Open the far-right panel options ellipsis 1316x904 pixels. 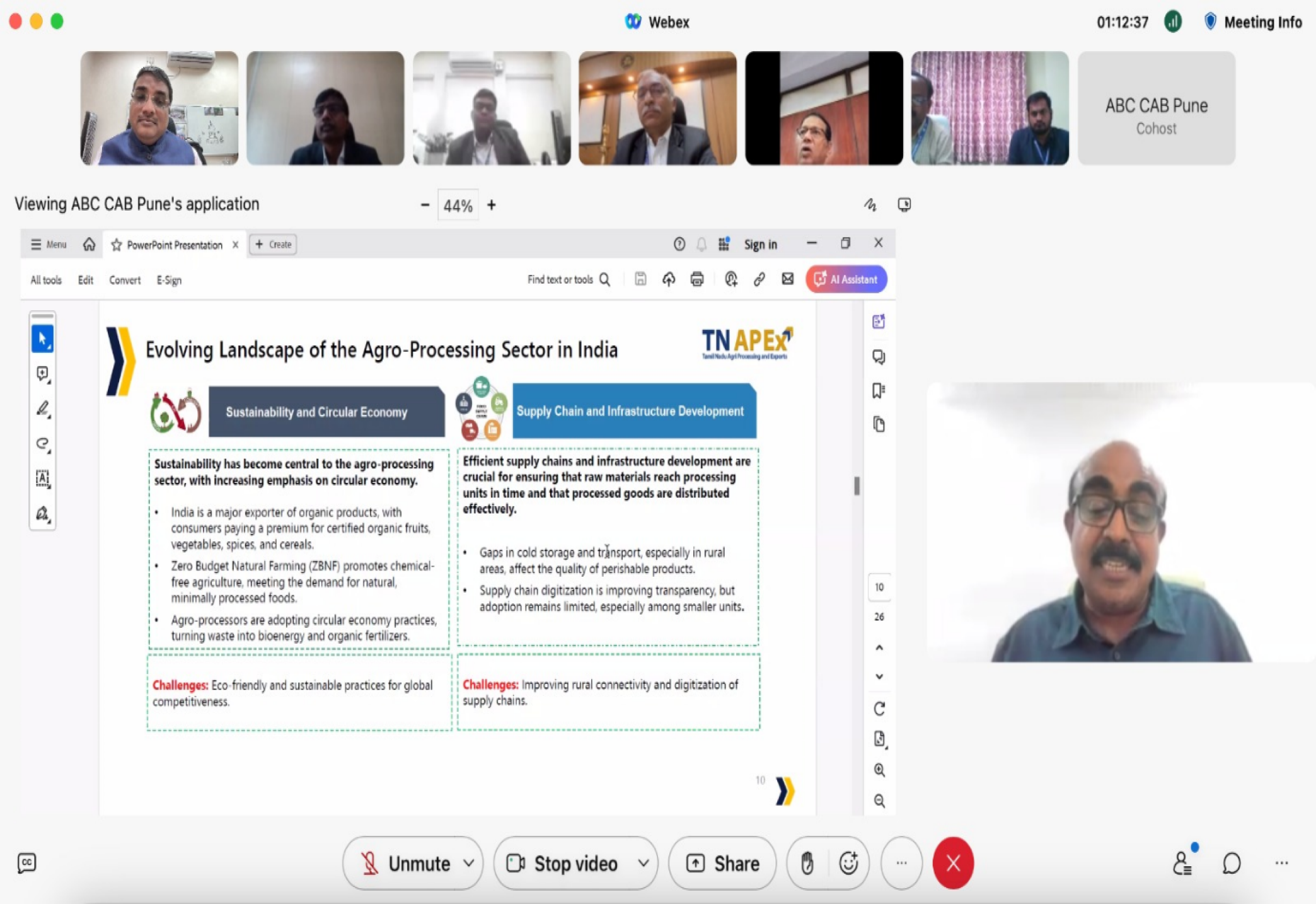coord(1281,863)
